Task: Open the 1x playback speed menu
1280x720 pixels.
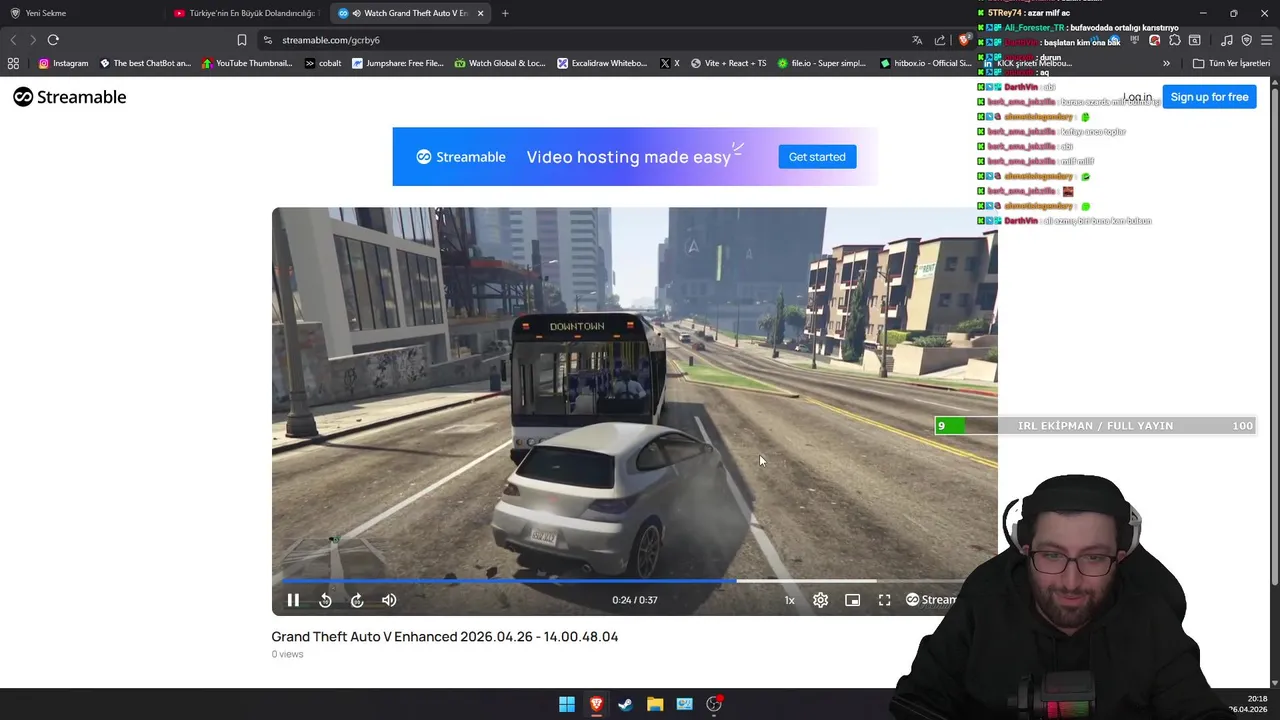Action: (789, 600)
